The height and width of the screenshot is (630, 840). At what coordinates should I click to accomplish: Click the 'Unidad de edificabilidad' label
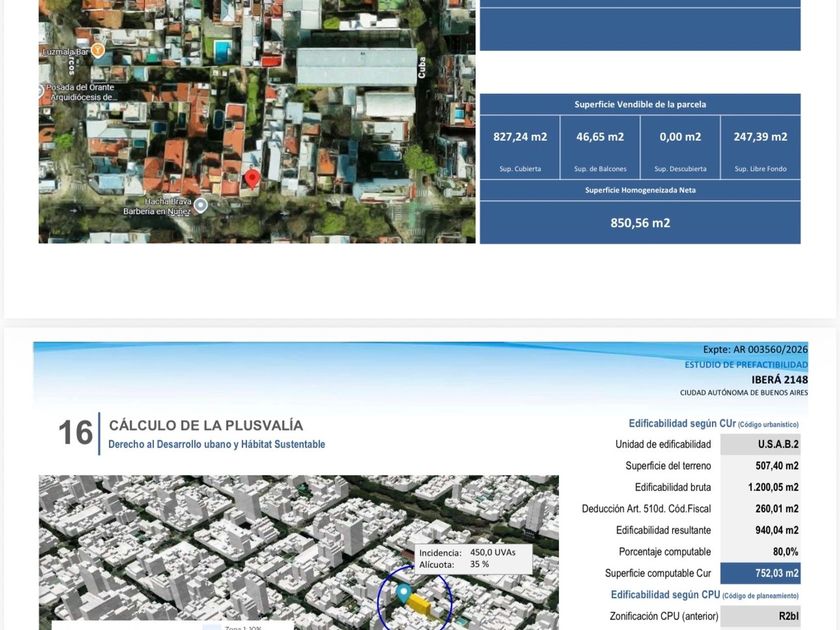663,444
